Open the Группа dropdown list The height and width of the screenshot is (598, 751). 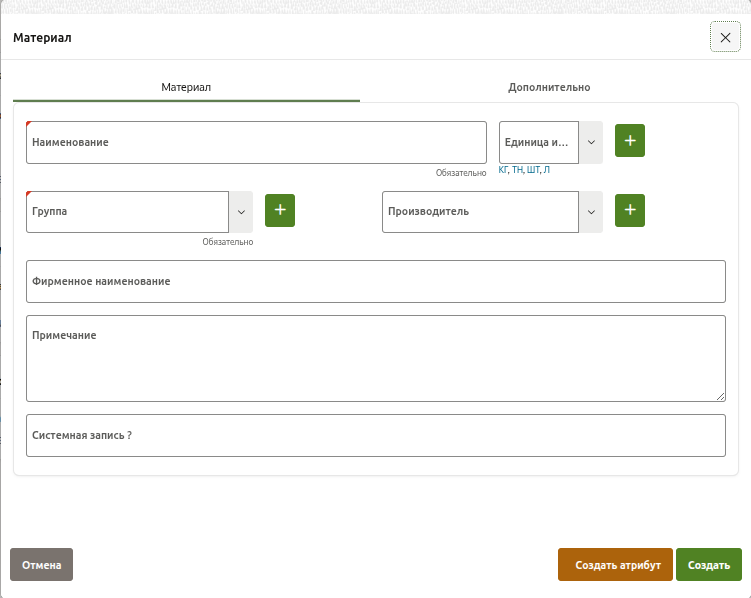pyautogui.click(x=241, y=211)
